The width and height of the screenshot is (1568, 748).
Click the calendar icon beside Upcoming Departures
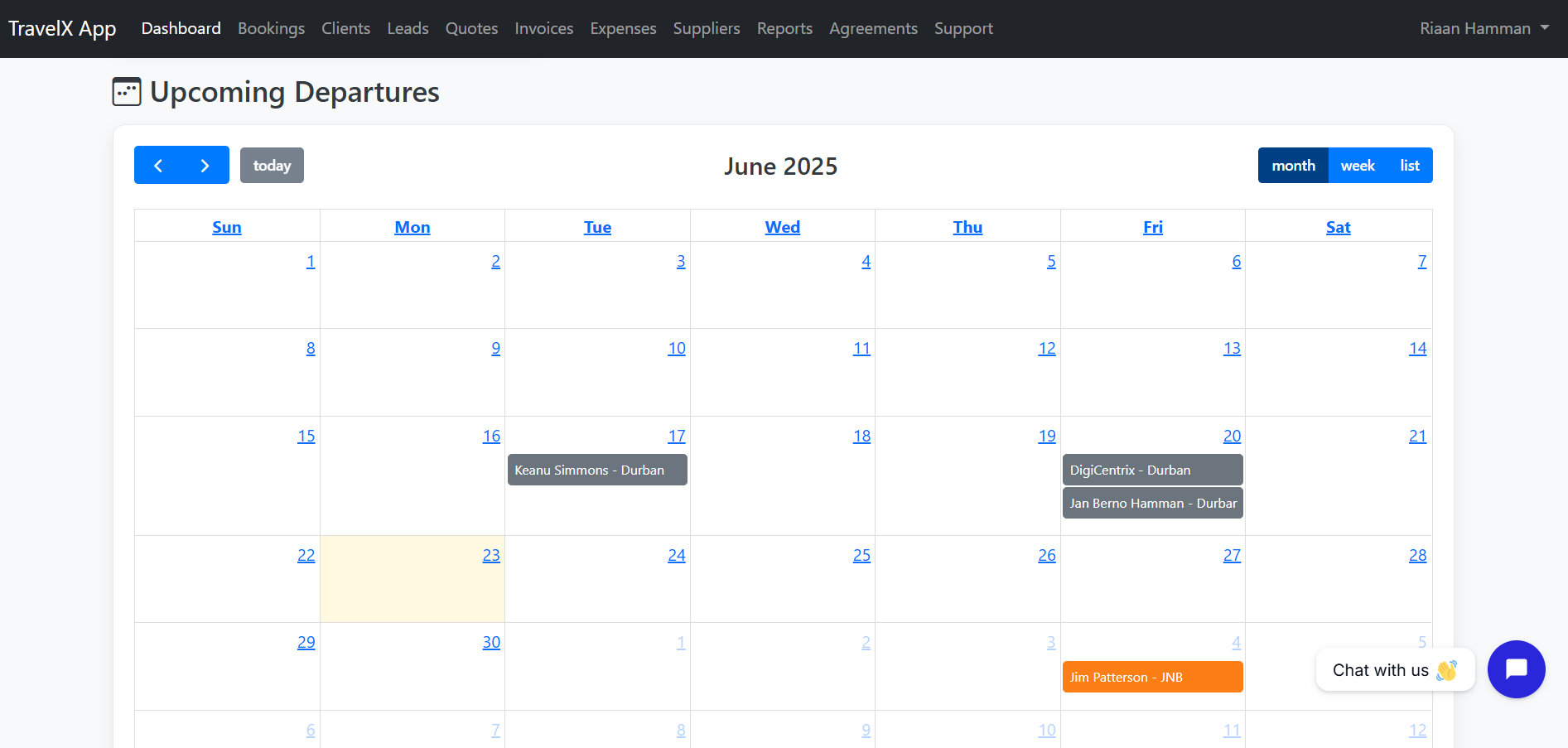coord(126,91)
